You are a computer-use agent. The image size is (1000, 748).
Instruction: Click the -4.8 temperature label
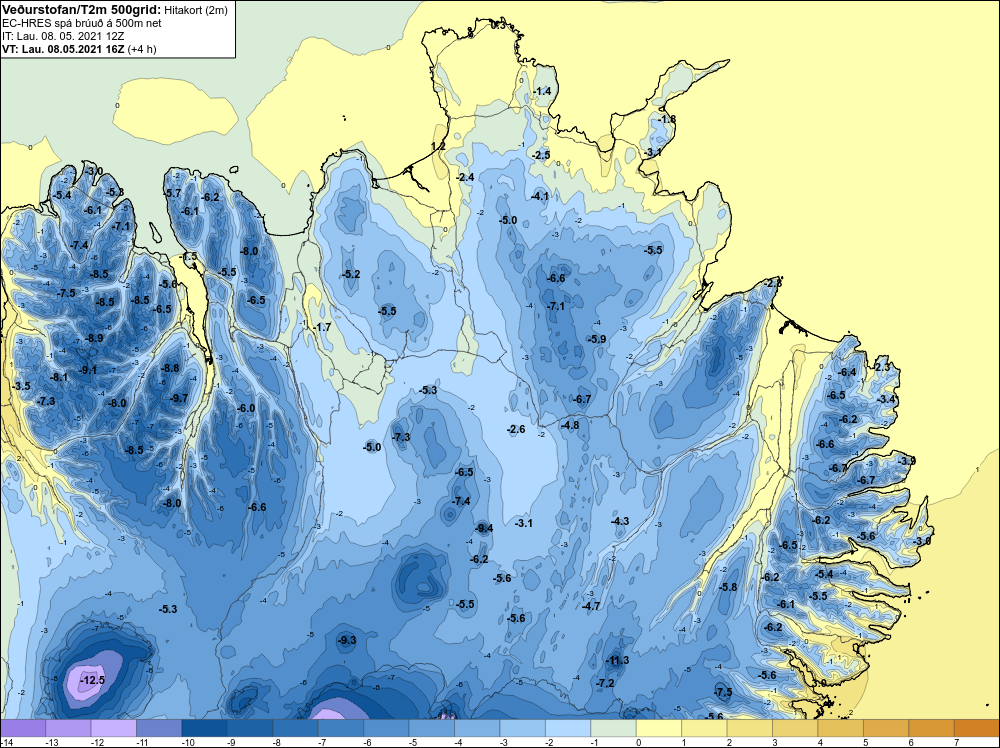[570, 425]
